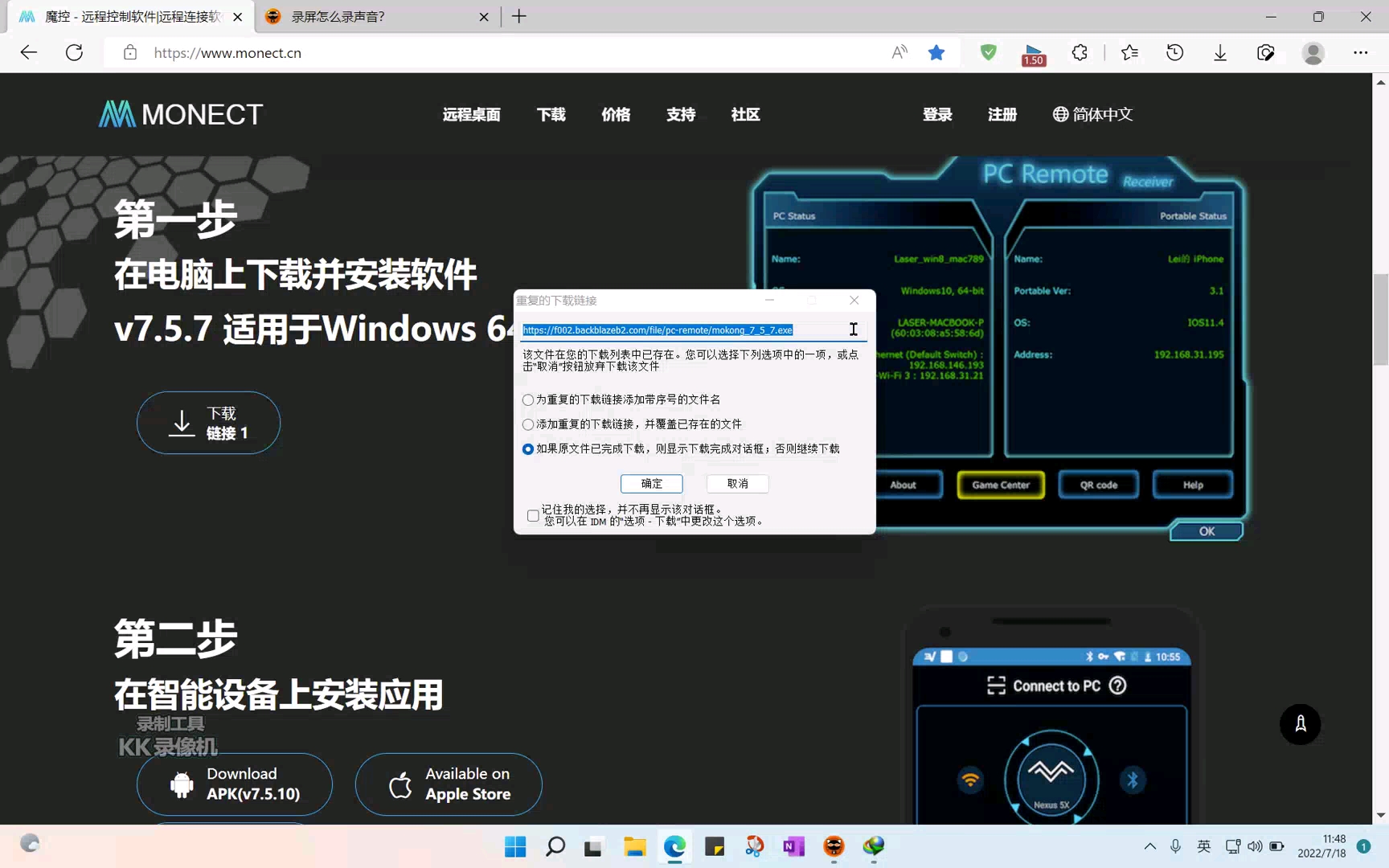Click the 下载 链接 1 button

pyautogui.click(x=208, y=423)
